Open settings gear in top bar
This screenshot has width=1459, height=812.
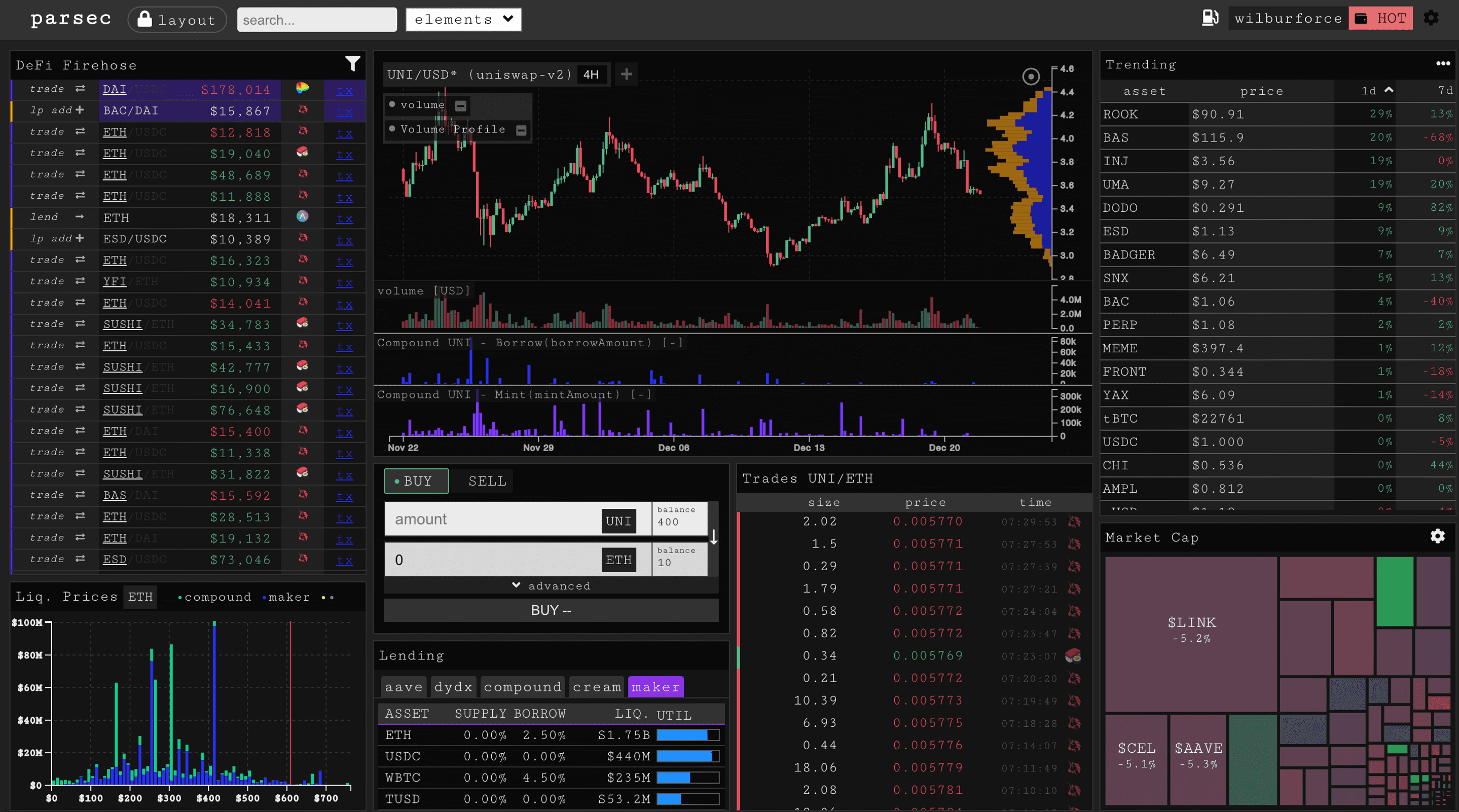(x=1431, y=18)
